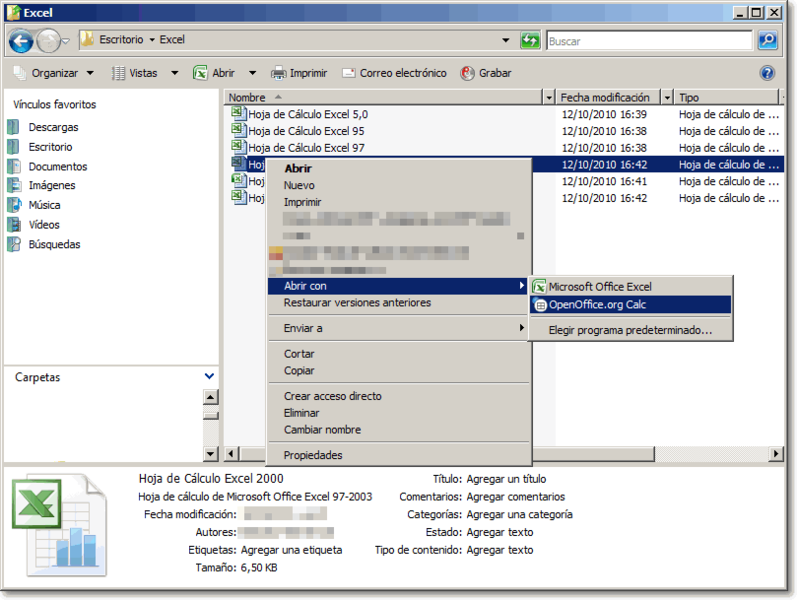Expand the Escritorio breadcrumb arrow
The height and width of the screenshot is (600, 797).
(x=151, y=40)
